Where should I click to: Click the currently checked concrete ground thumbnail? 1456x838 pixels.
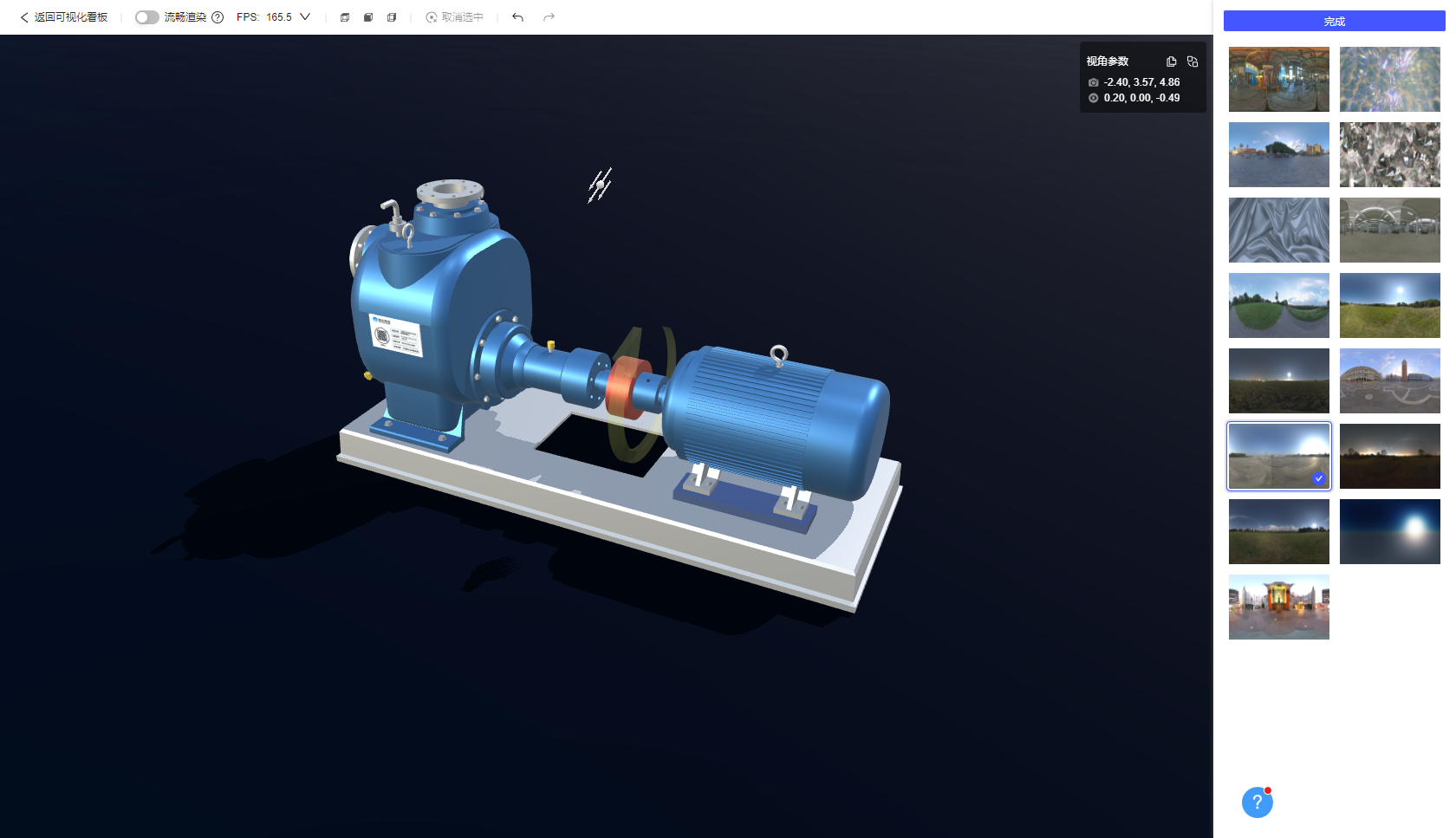pyautogui.click(x=1279, y=456)
